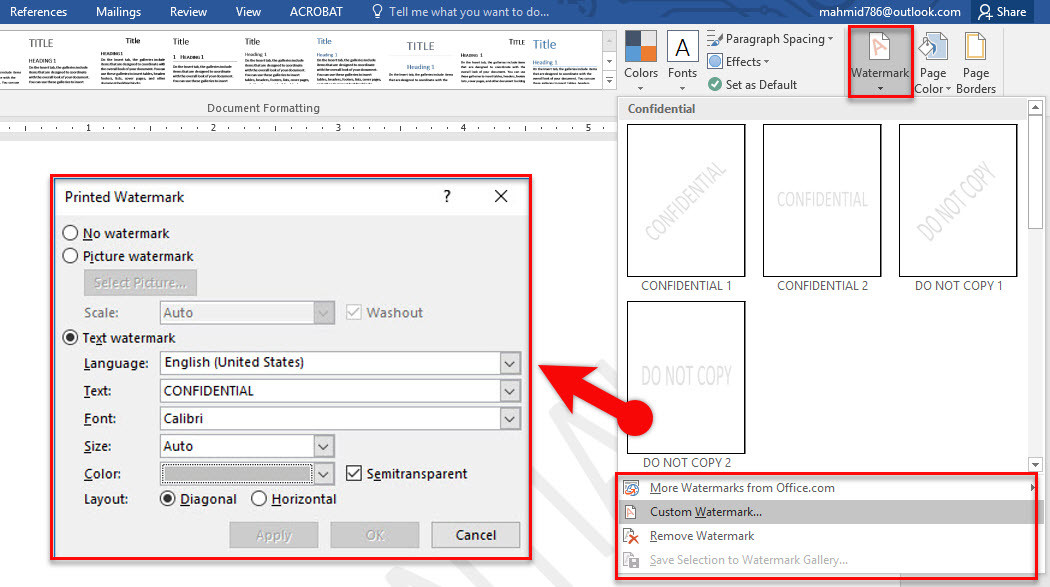The height and width of the screenshot is (587, 1050).
Task: Toggle the Semitransparent checkbox
Action: pos(354,473)
